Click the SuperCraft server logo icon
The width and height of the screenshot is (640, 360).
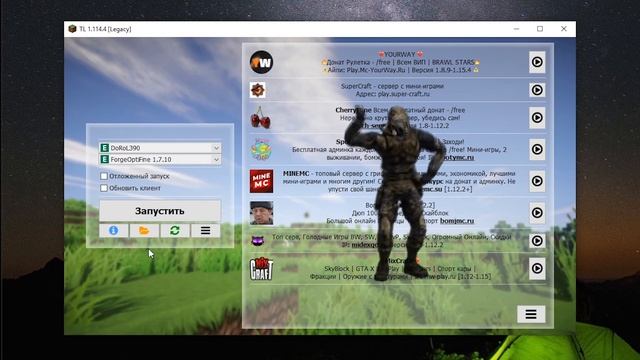(258, 90)
